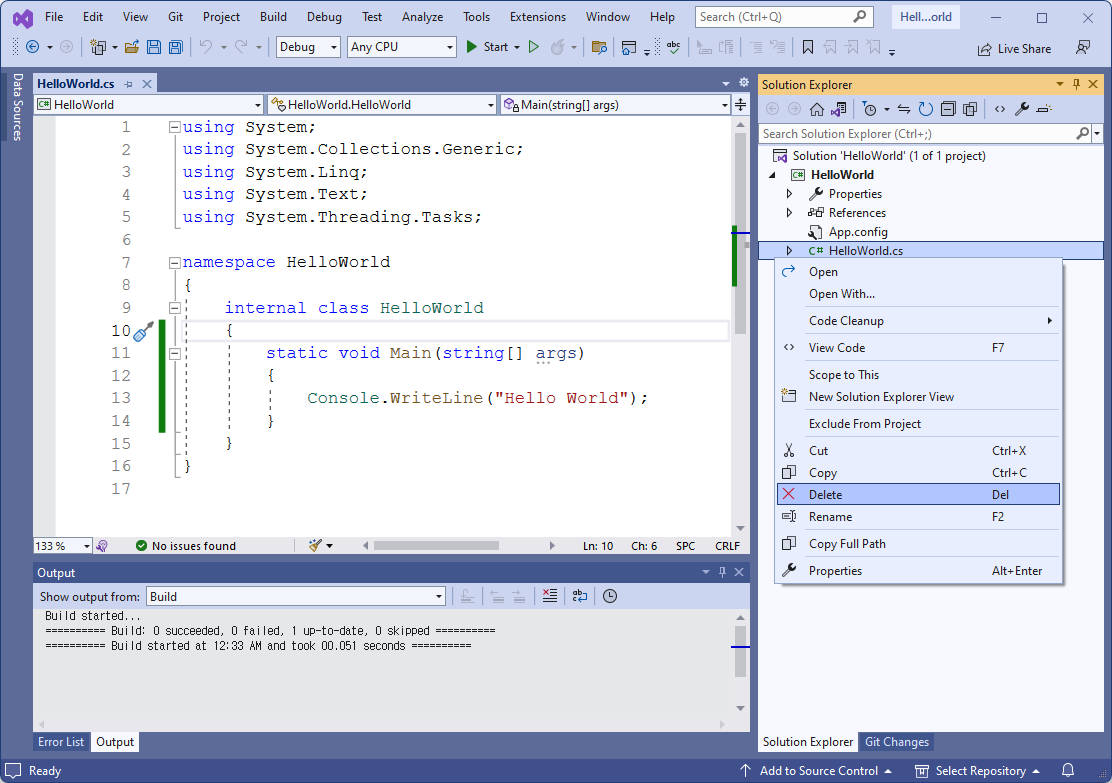Toggle auto-hide pin on Output panel

[723, 572]
